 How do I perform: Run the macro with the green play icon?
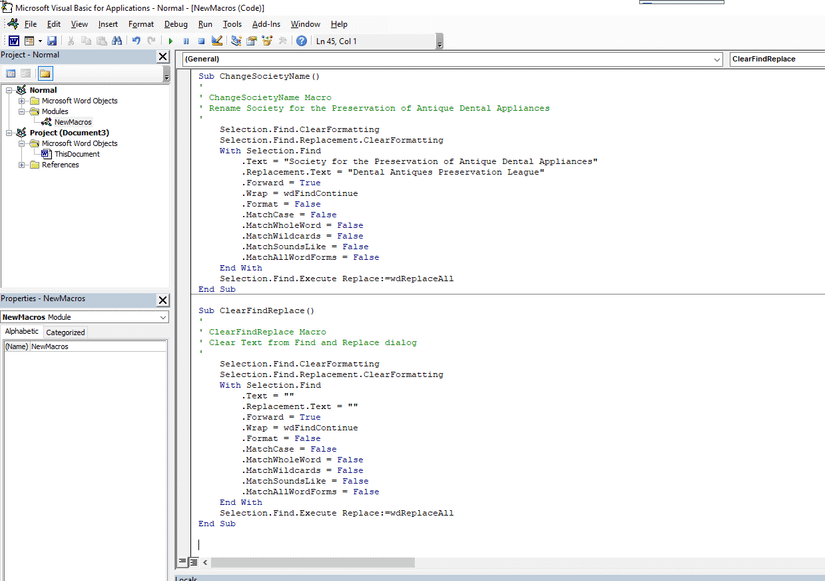(x=171, y=41)
